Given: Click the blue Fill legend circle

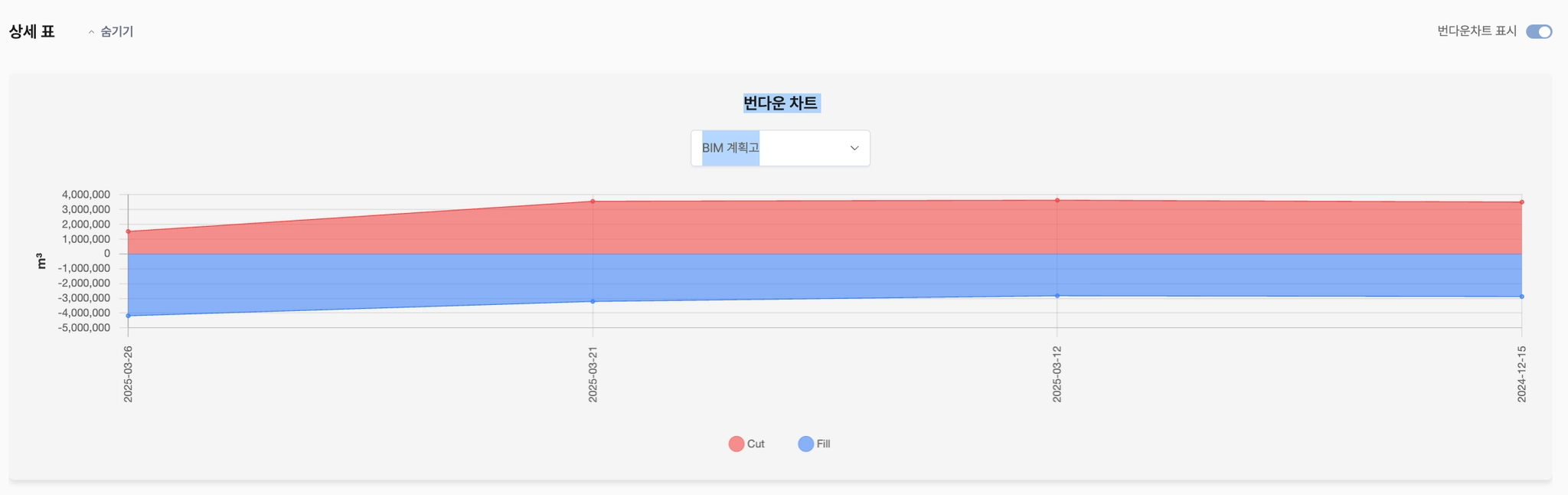Looking at the screenshot, I should (x=806, y=444).
